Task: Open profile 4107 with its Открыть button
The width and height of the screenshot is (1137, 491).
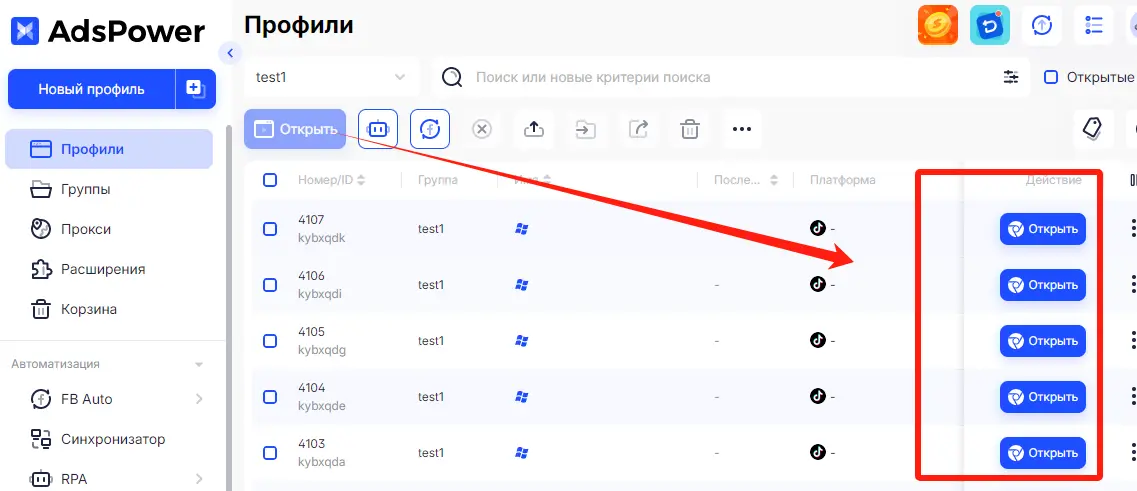Action: click(1043, 229)
